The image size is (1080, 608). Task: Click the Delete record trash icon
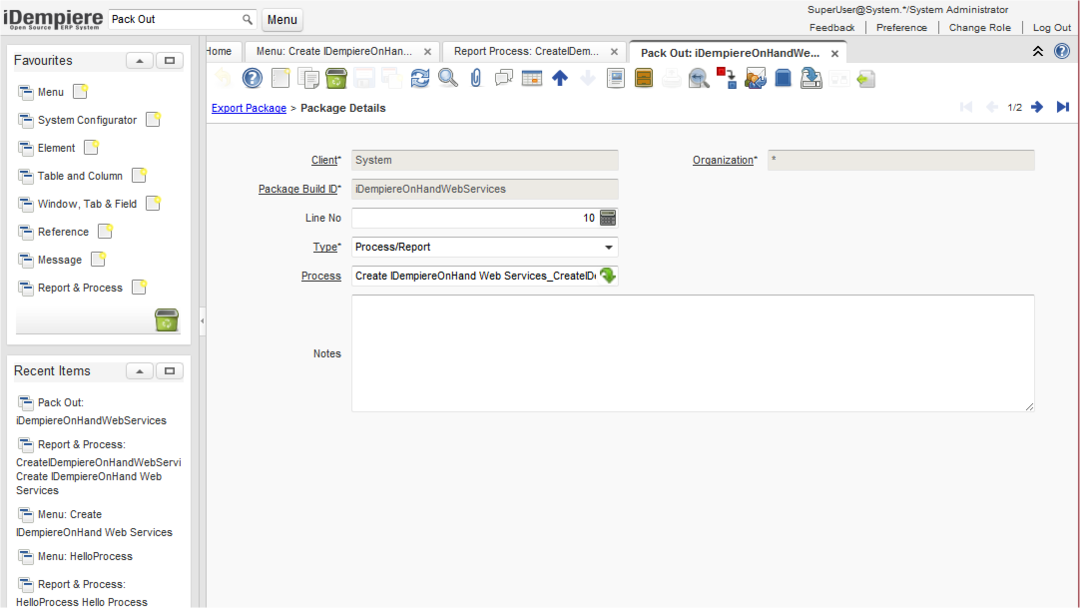[336, 78]
